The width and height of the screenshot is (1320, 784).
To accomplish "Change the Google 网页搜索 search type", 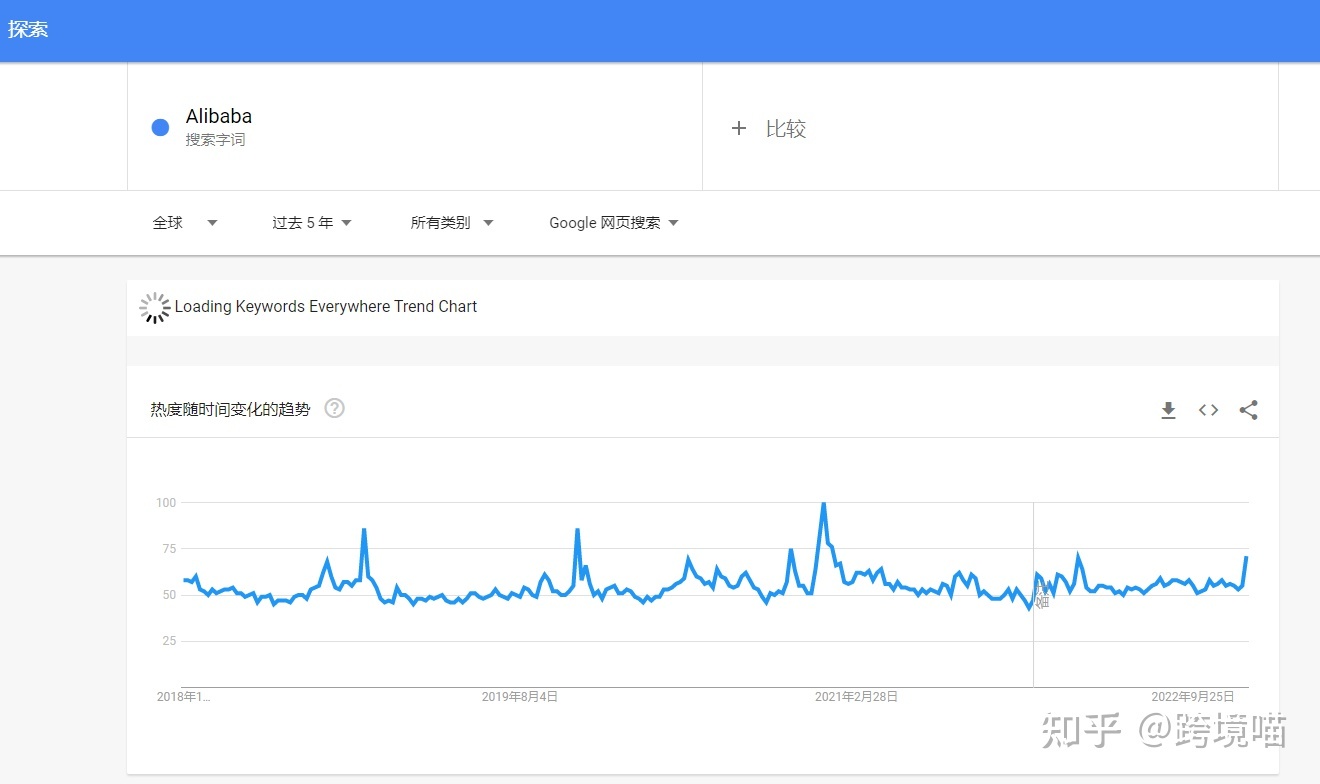I will pyautogui.click(x=614, y=223).
